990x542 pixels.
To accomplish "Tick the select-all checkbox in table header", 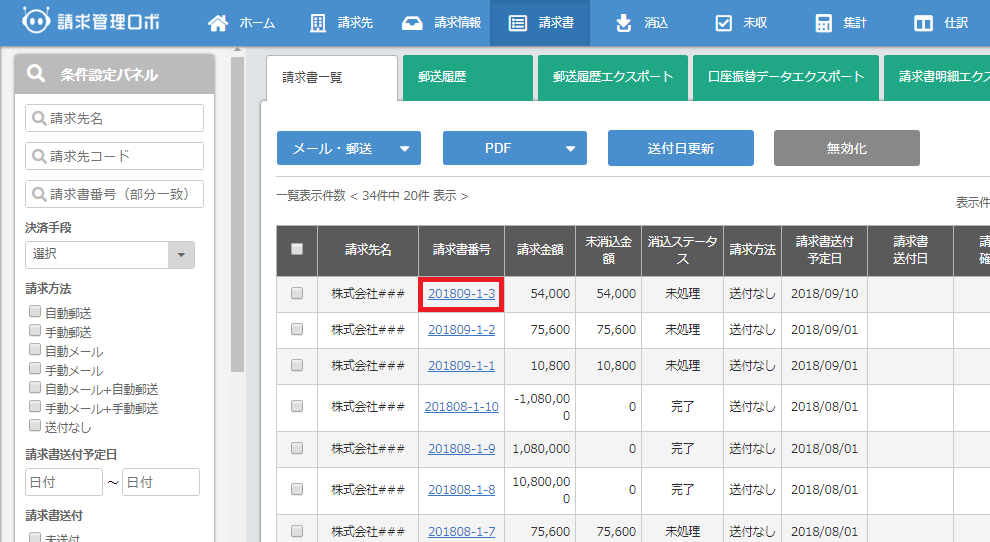I will pyautogui.click(x=297, y=249).
